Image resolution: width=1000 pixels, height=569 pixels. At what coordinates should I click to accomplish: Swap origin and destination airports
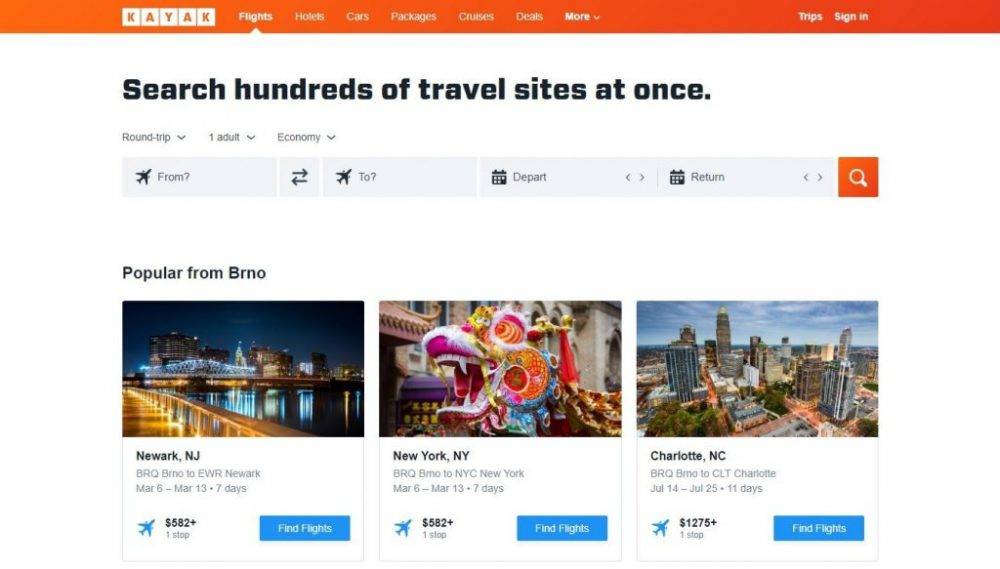tap(299, 177)
